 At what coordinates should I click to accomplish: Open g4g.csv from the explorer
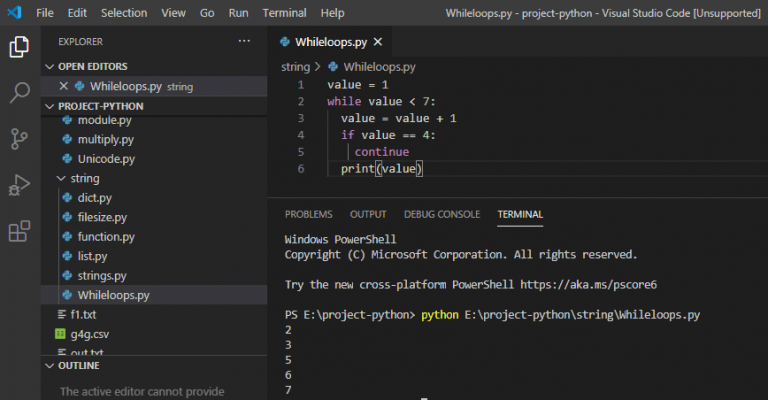[x=90, y=334]
